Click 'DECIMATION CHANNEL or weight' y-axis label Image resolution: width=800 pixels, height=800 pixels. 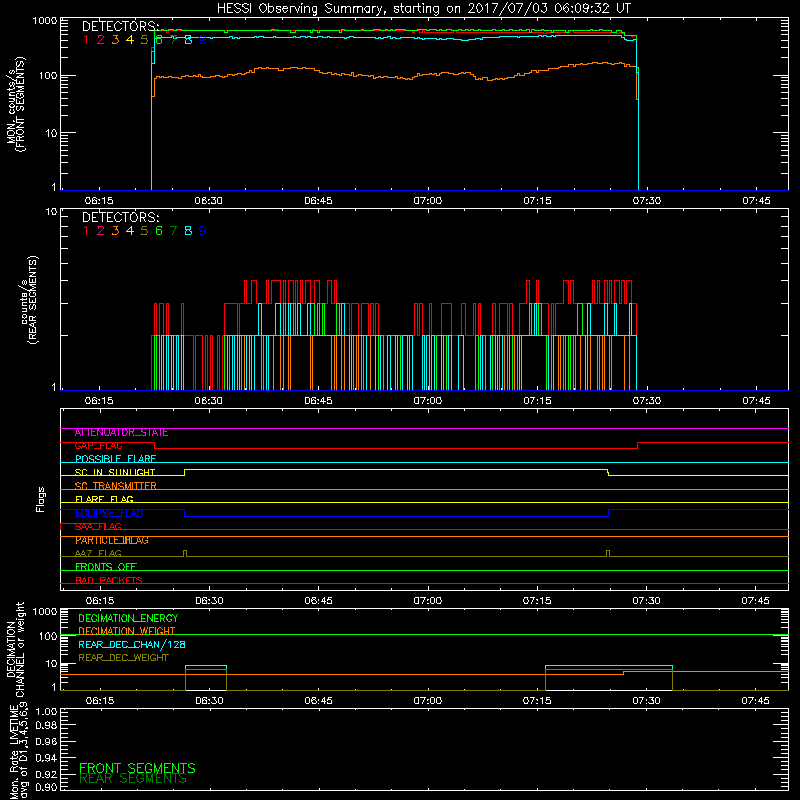pyautogui.click(x=15, y=650)
